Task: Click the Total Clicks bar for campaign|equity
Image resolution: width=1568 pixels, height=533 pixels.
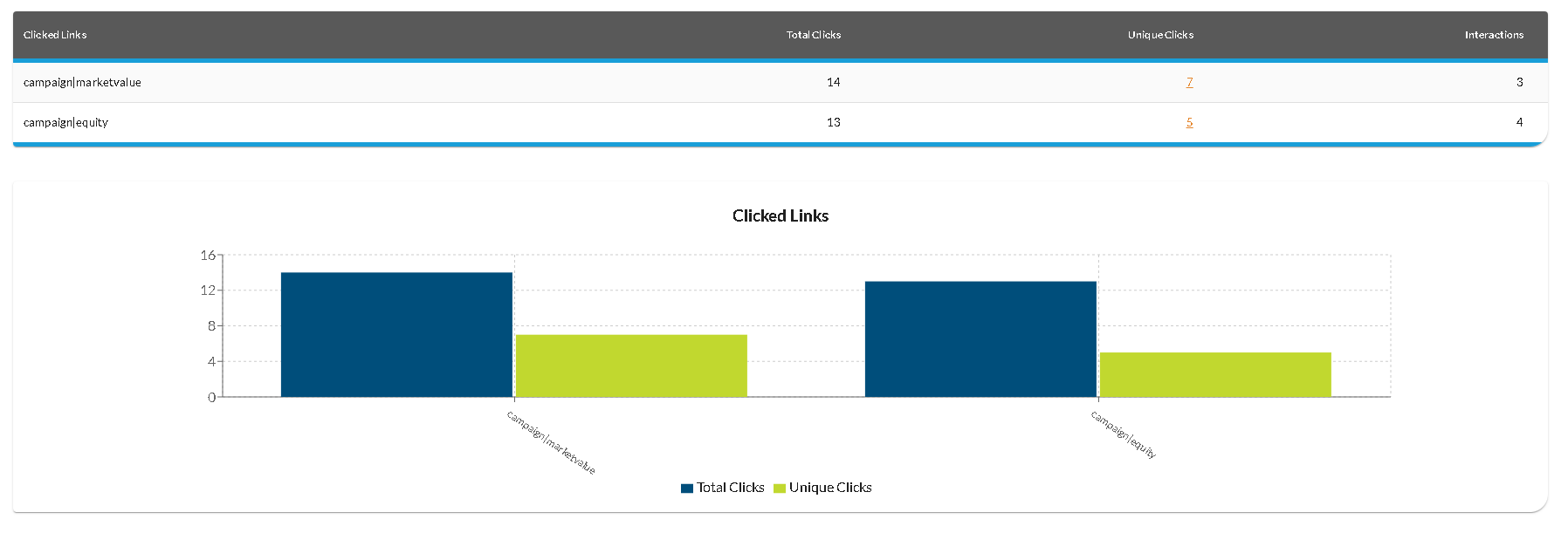Action: click(980, 338)
